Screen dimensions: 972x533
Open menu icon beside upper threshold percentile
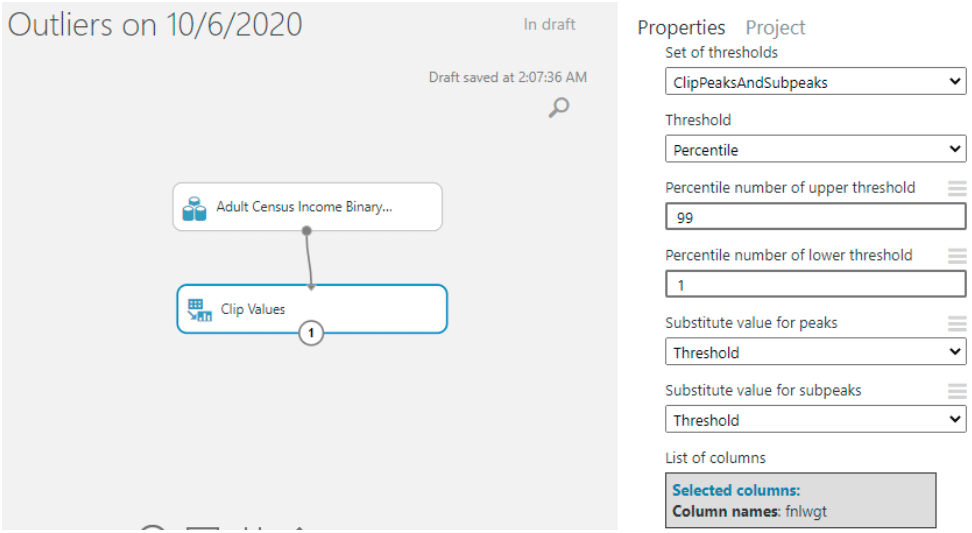pyautogui.click(x=957, y=188)
